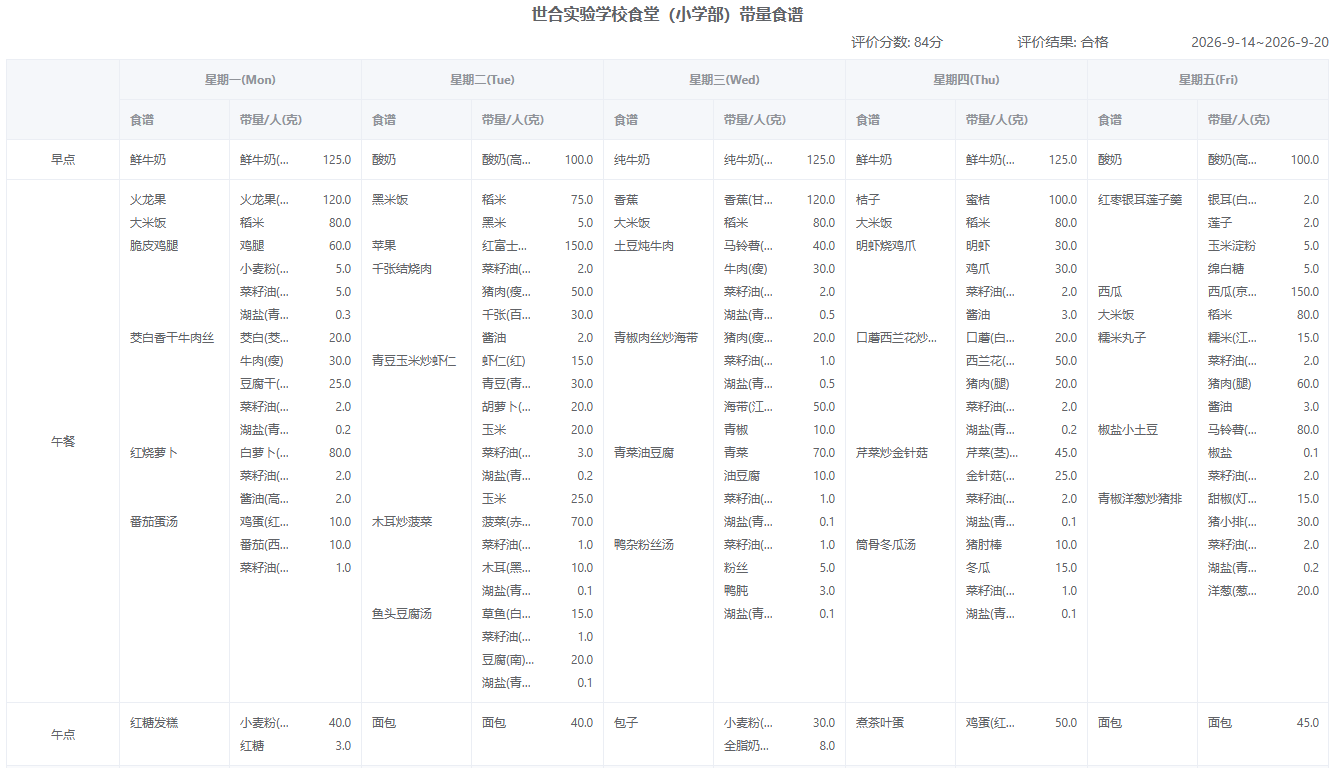Screen dimensions: 1336x768
Task: Select Tuesday's 青豆玉米炒虾仁 dish
Action: coord(414,361)
